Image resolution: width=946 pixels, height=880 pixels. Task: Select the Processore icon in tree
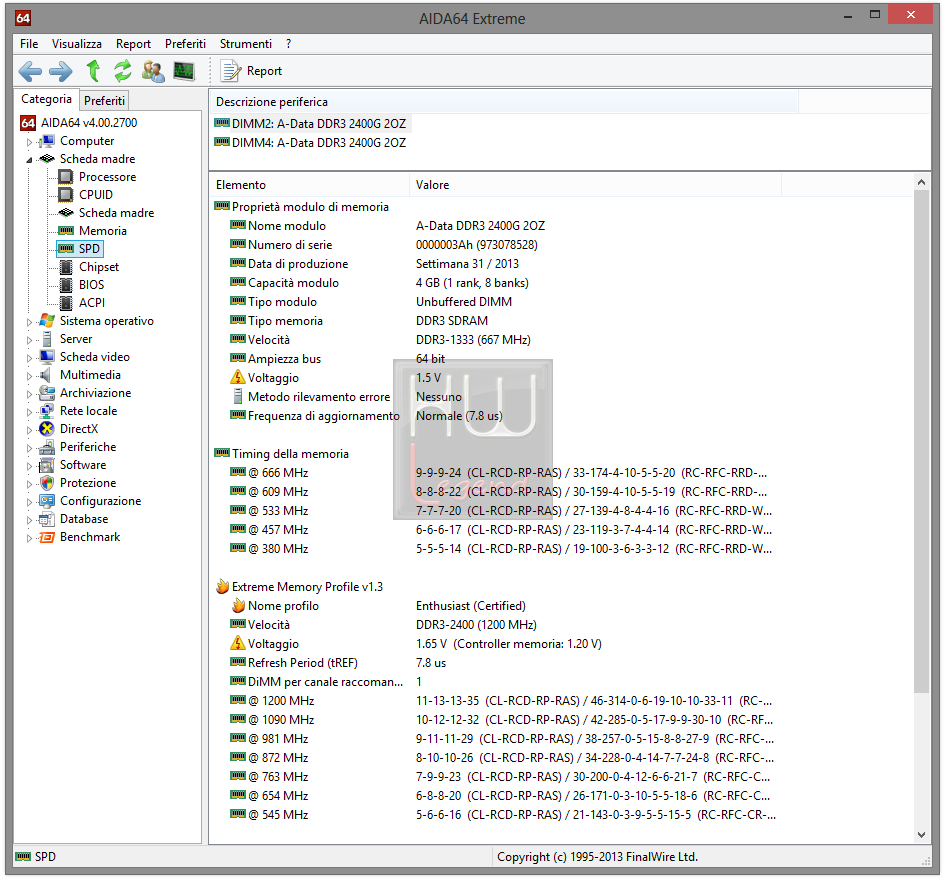[x=65, y=177]
